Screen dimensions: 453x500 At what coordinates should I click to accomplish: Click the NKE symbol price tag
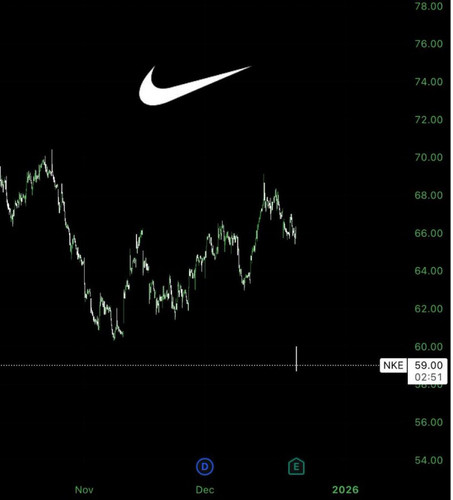[x=393, y=365]
